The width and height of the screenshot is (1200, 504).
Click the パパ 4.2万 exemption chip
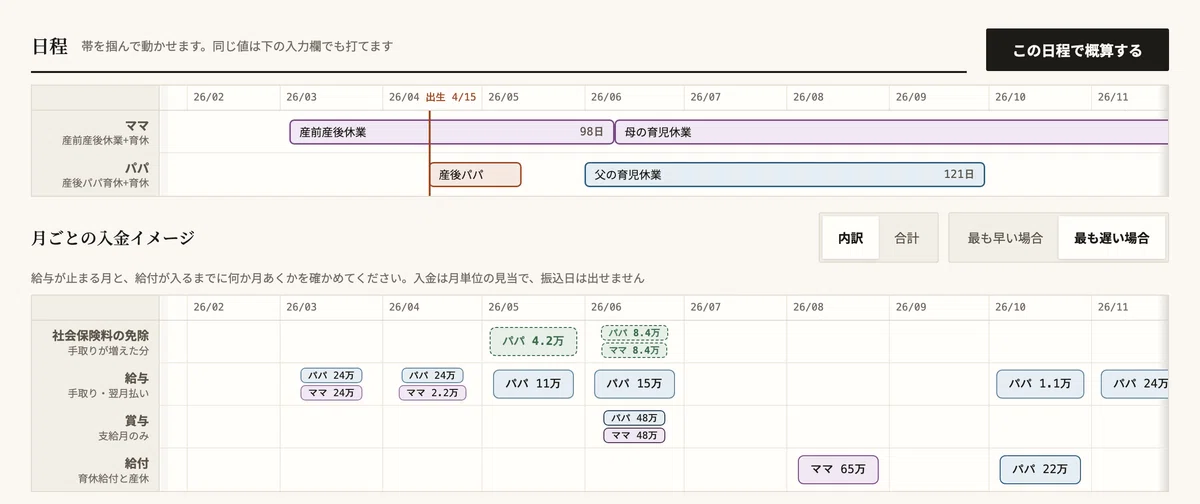coord(533,341)
